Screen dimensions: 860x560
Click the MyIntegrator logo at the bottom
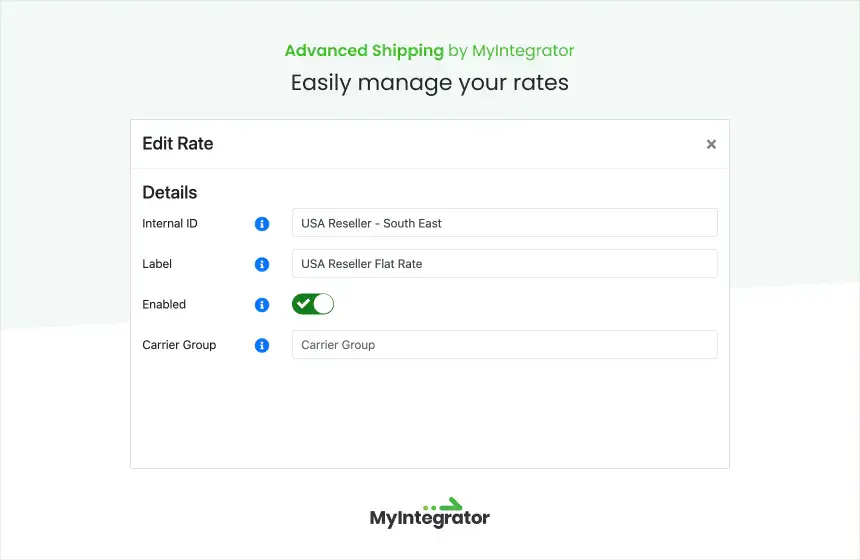(x=429, y=513)
